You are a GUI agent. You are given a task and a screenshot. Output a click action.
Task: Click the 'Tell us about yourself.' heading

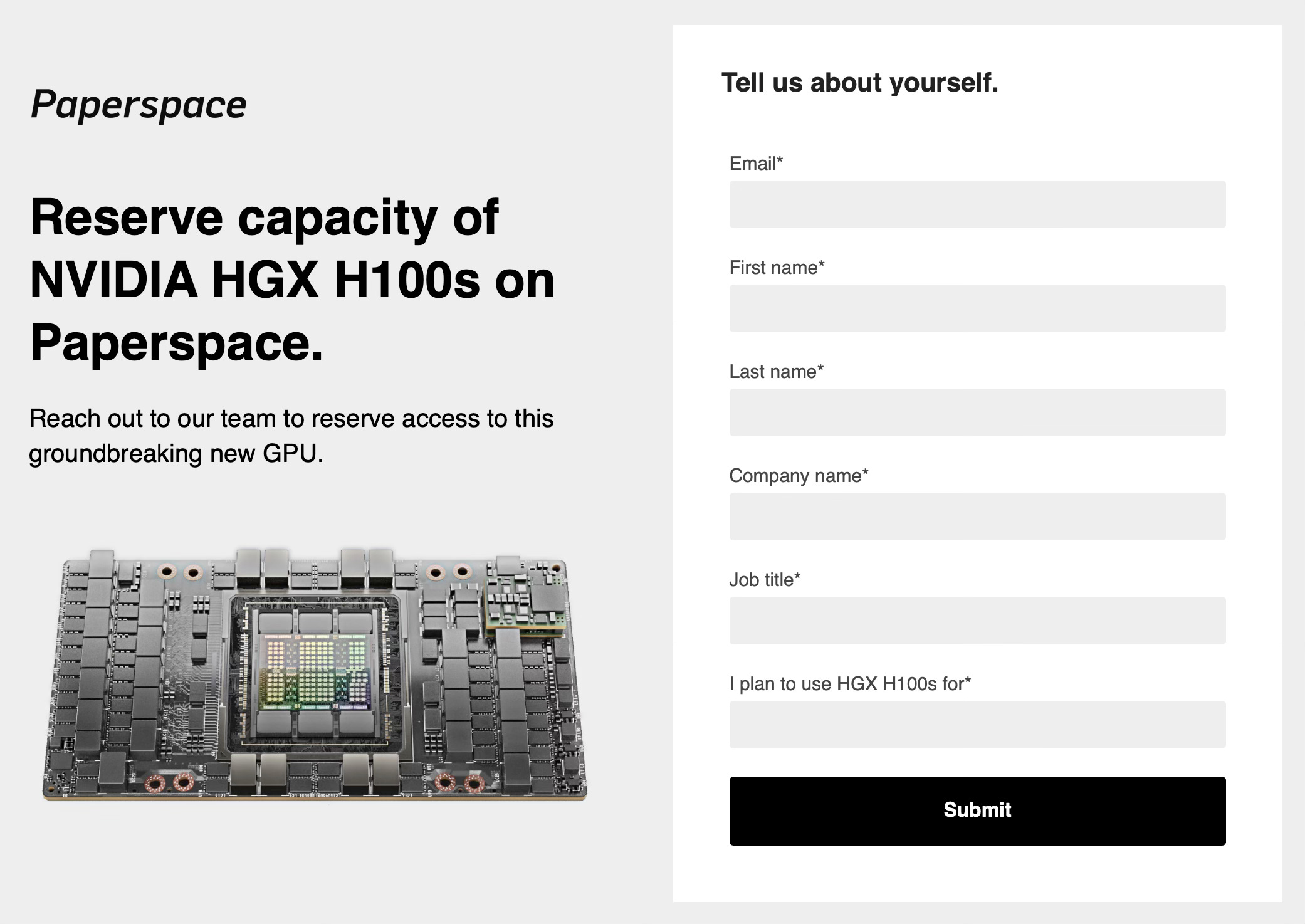tap(859, 83)
